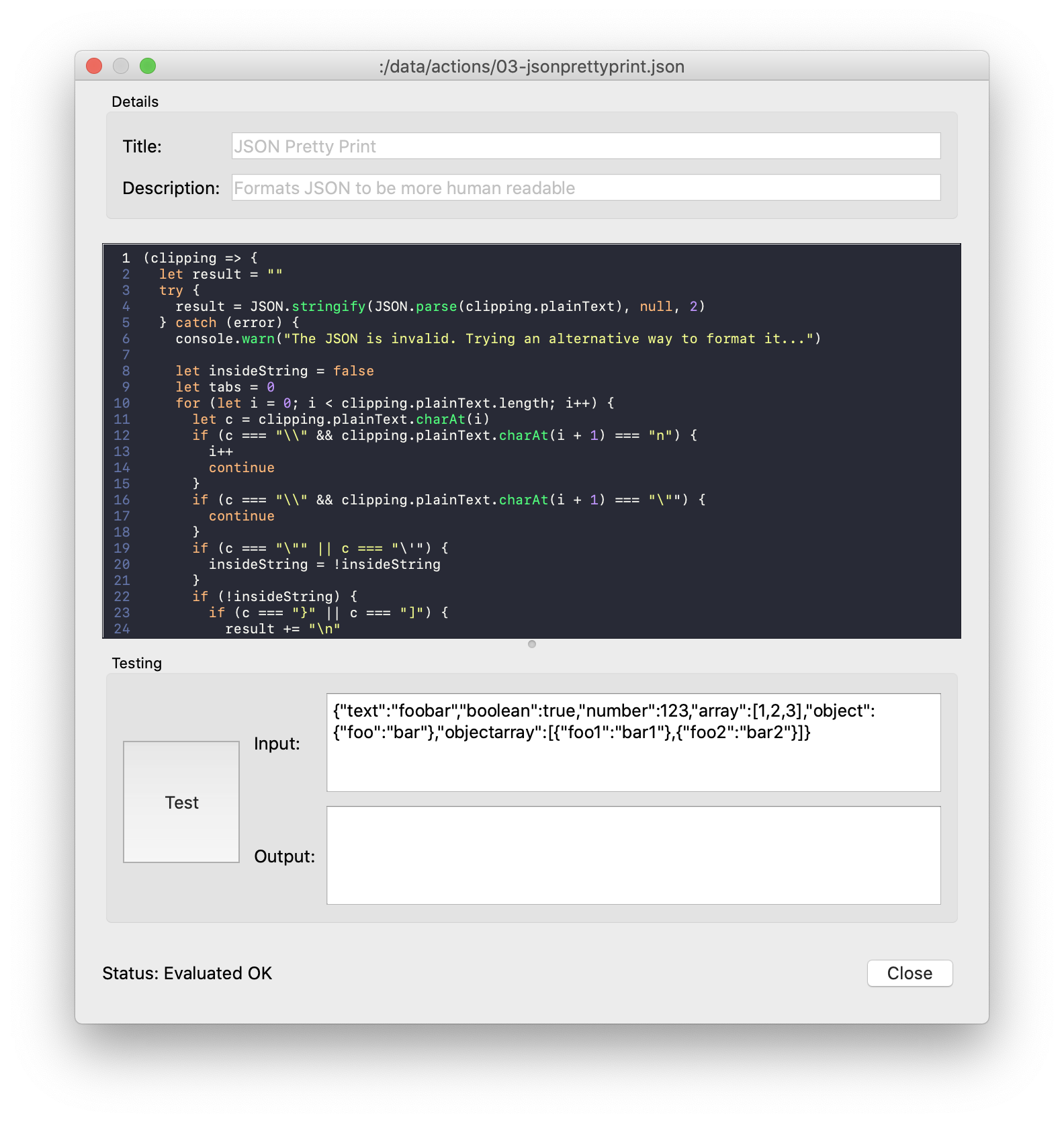Click the 'try {' code line
This screenshot has width=1064, height=1123.
tap(179, 290)
